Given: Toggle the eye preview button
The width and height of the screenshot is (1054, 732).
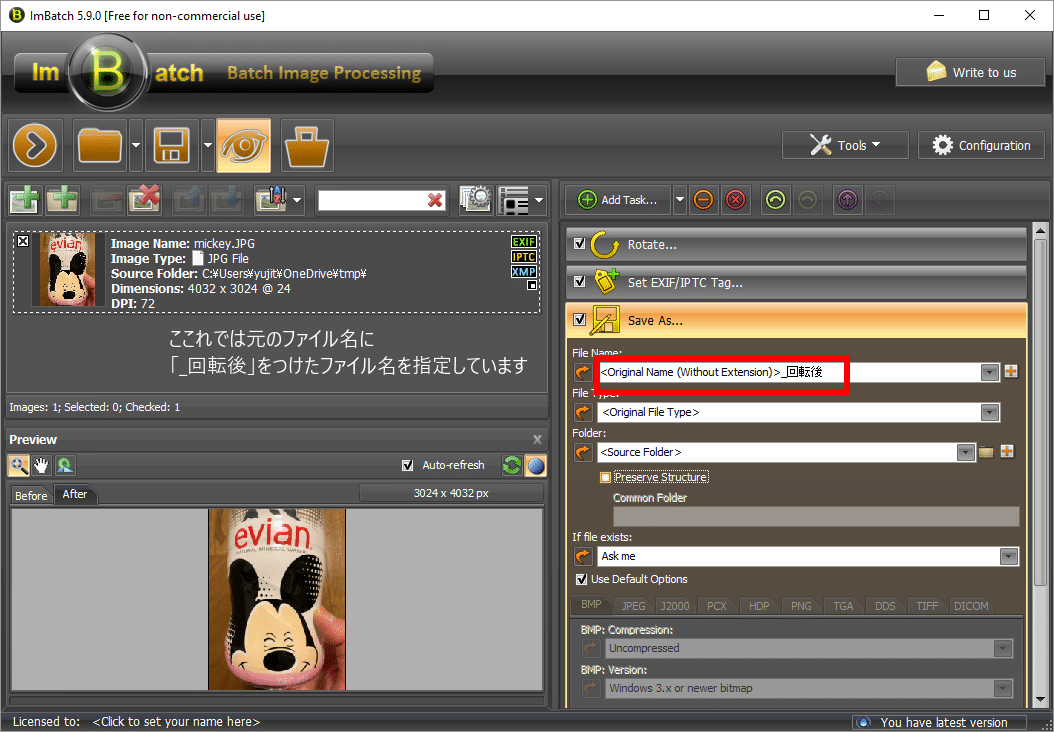Looking at the screenshot, I should pyautogui.click(x=243, y=146).
